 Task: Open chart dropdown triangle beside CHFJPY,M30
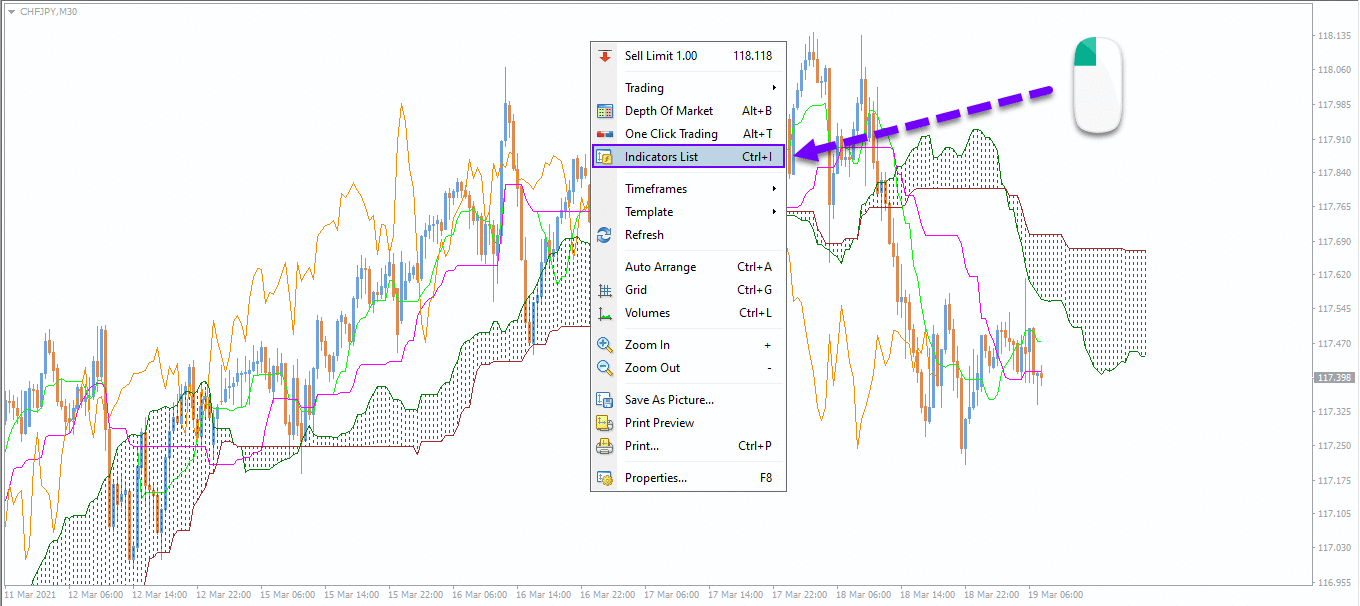pos(11,11)
